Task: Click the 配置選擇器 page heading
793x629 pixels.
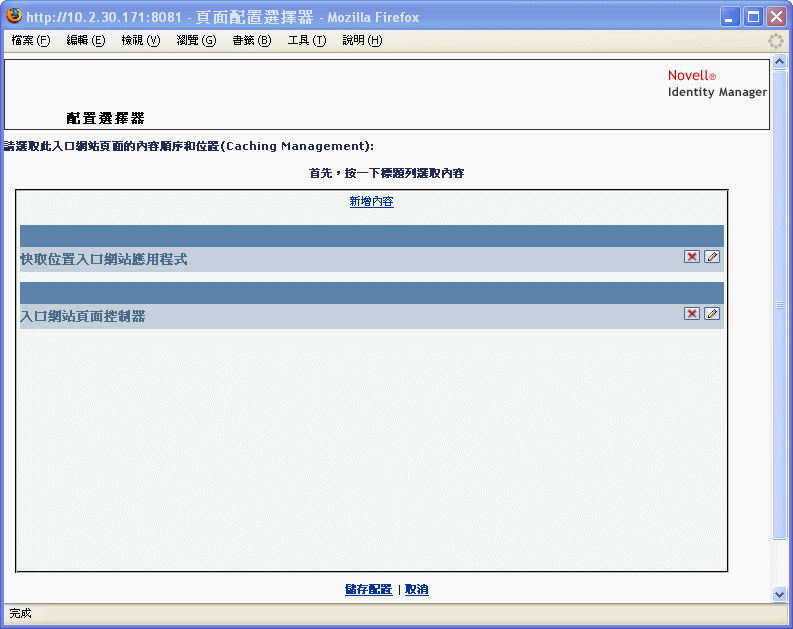Action: [x=105, y=118]
